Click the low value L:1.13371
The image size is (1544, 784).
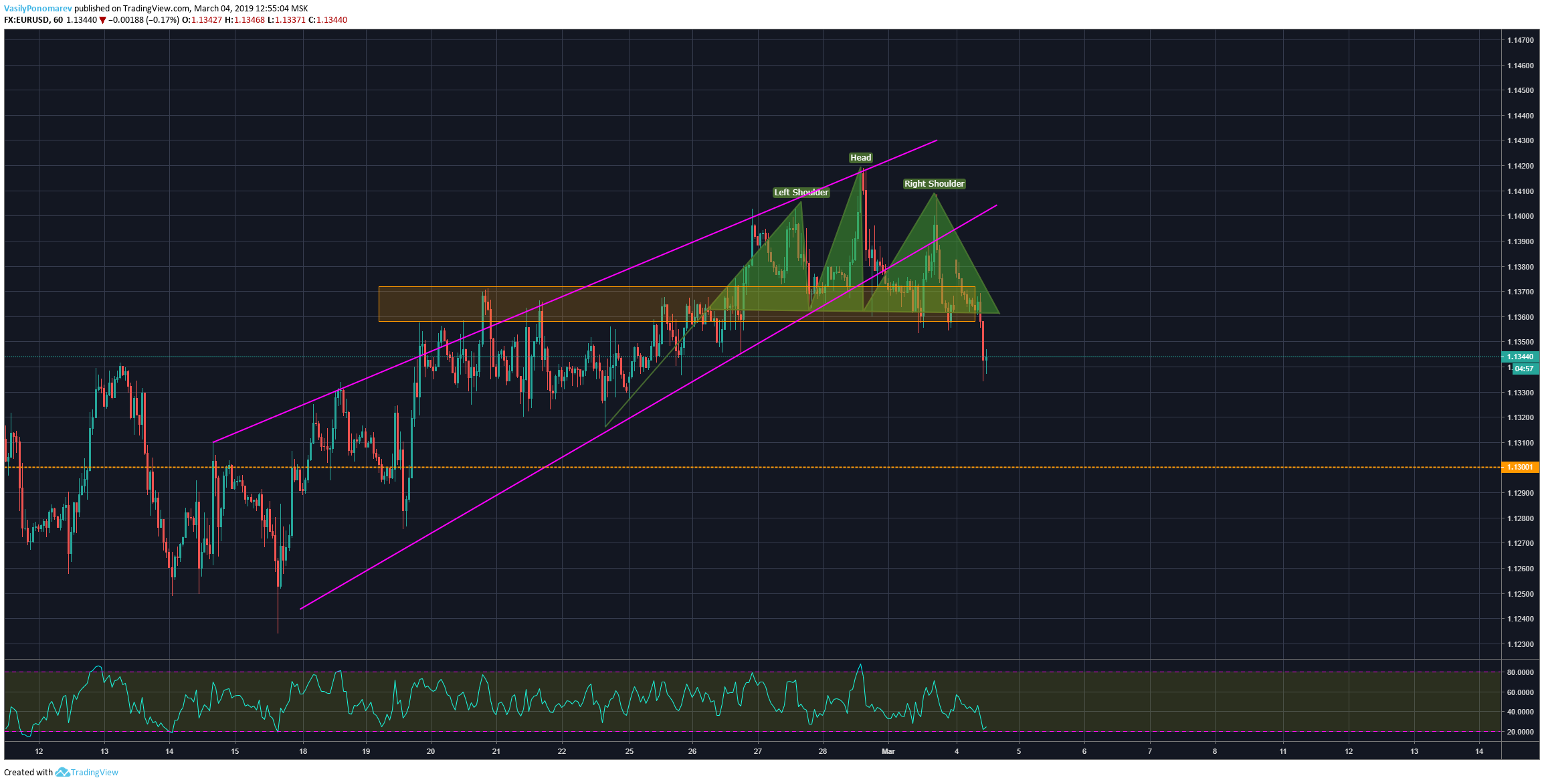286,20
